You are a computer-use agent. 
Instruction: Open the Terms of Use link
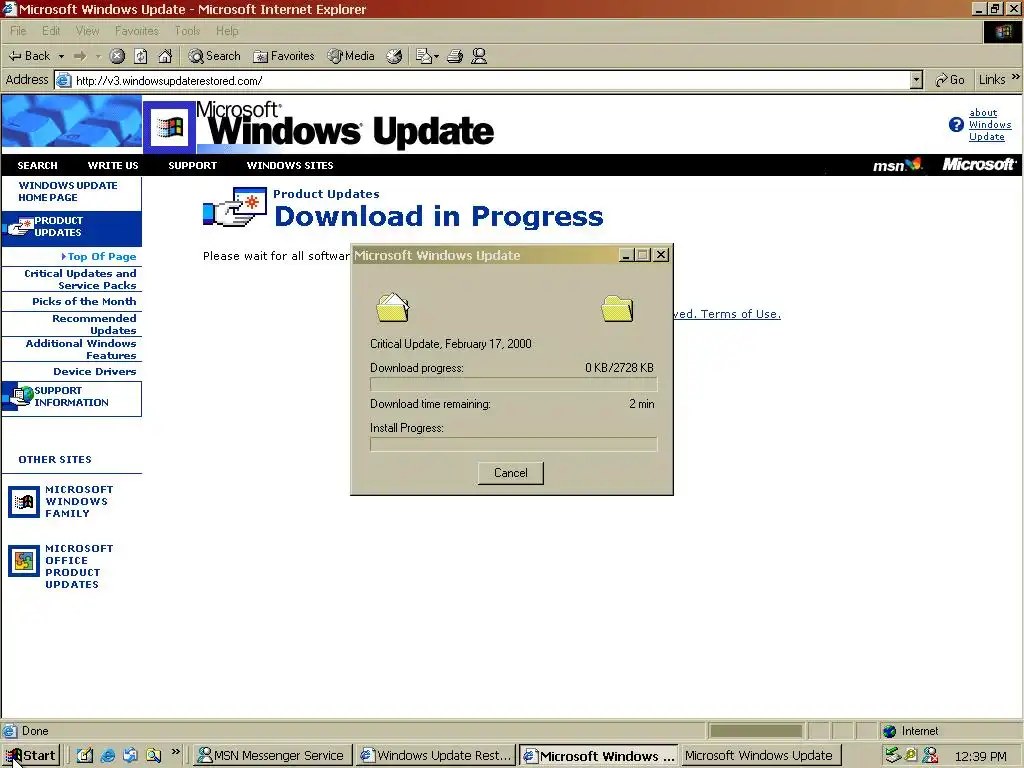pos(741,314)
